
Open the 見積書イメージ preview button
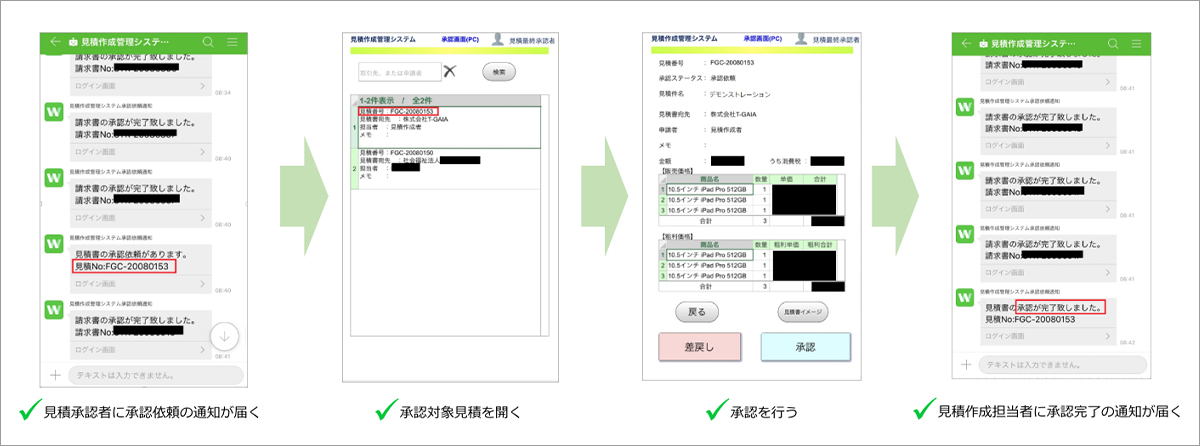click(x=803, y=312)
